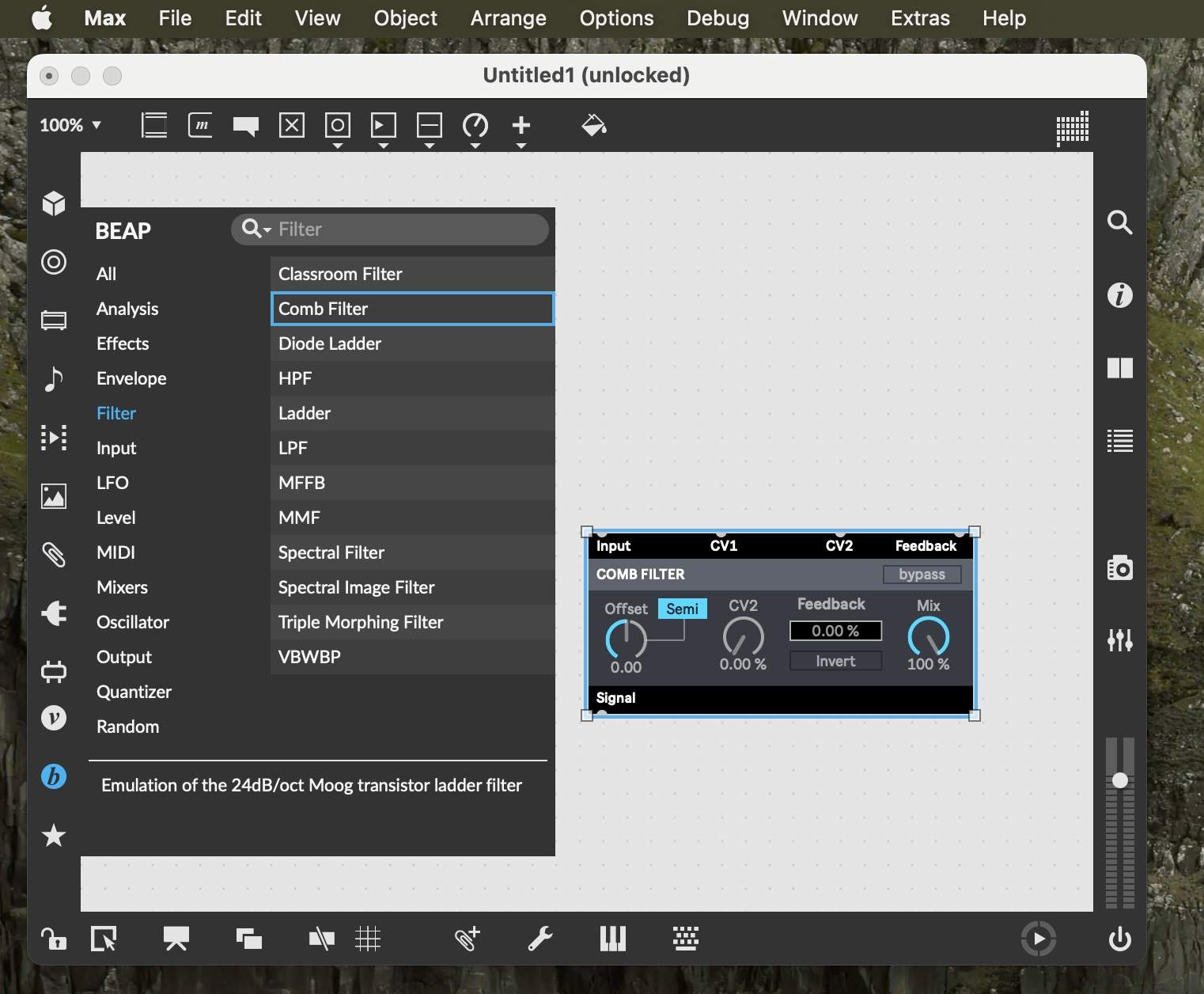Enable Invert on Comb Filter feedback

(x=835, y=662)
